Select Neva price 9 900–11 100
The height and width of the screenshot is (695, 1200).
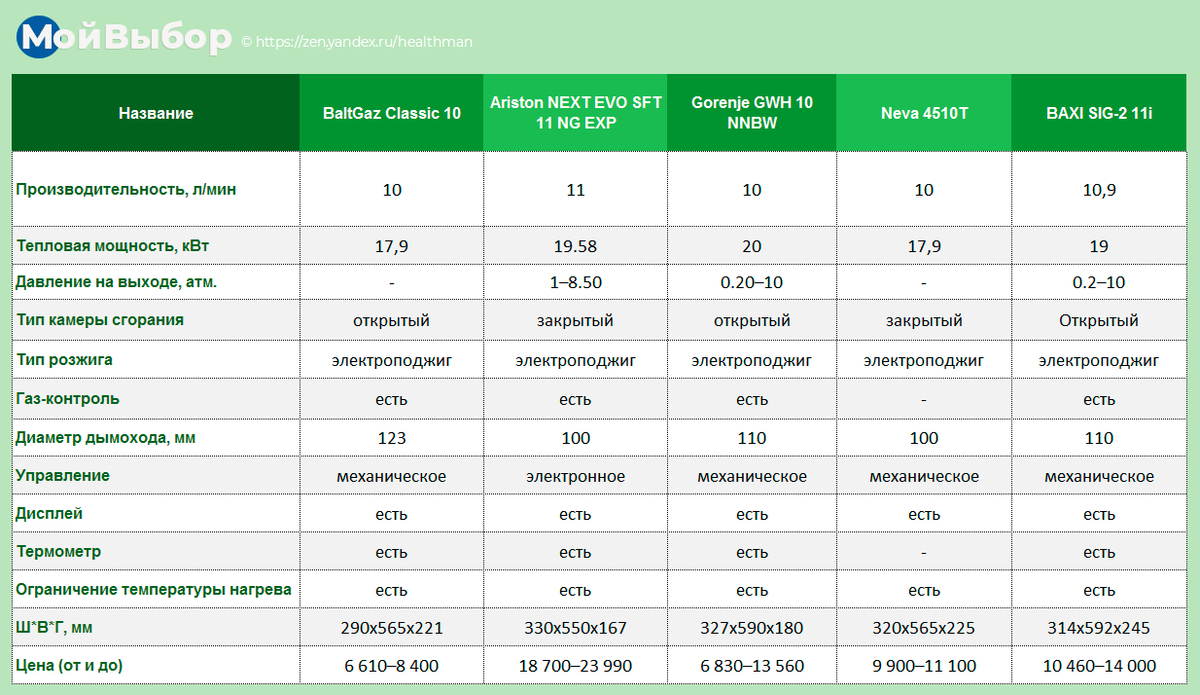924,666
